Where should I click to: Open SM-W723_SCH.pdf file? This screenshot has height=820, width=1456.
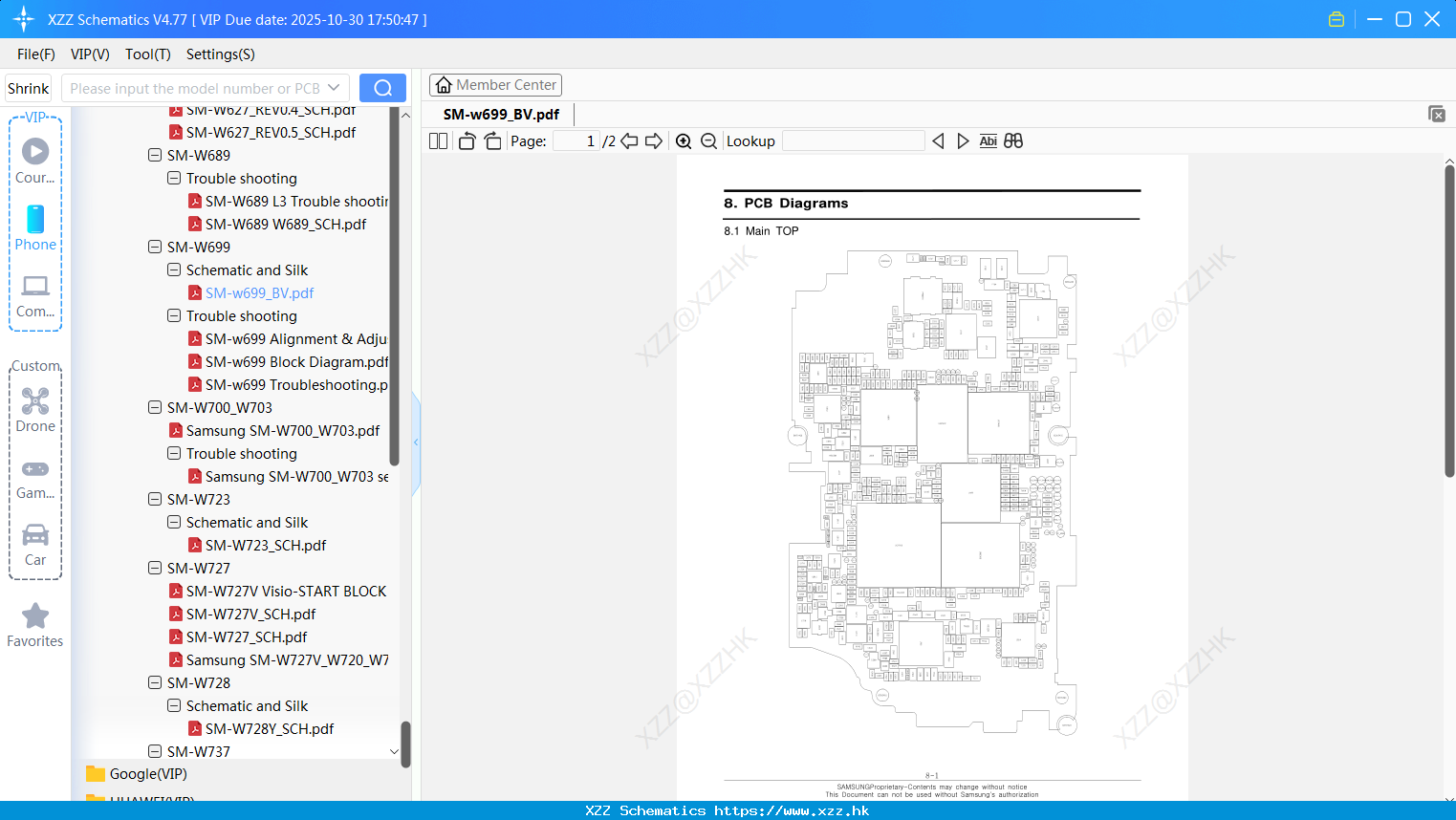[x=266, y=545]
